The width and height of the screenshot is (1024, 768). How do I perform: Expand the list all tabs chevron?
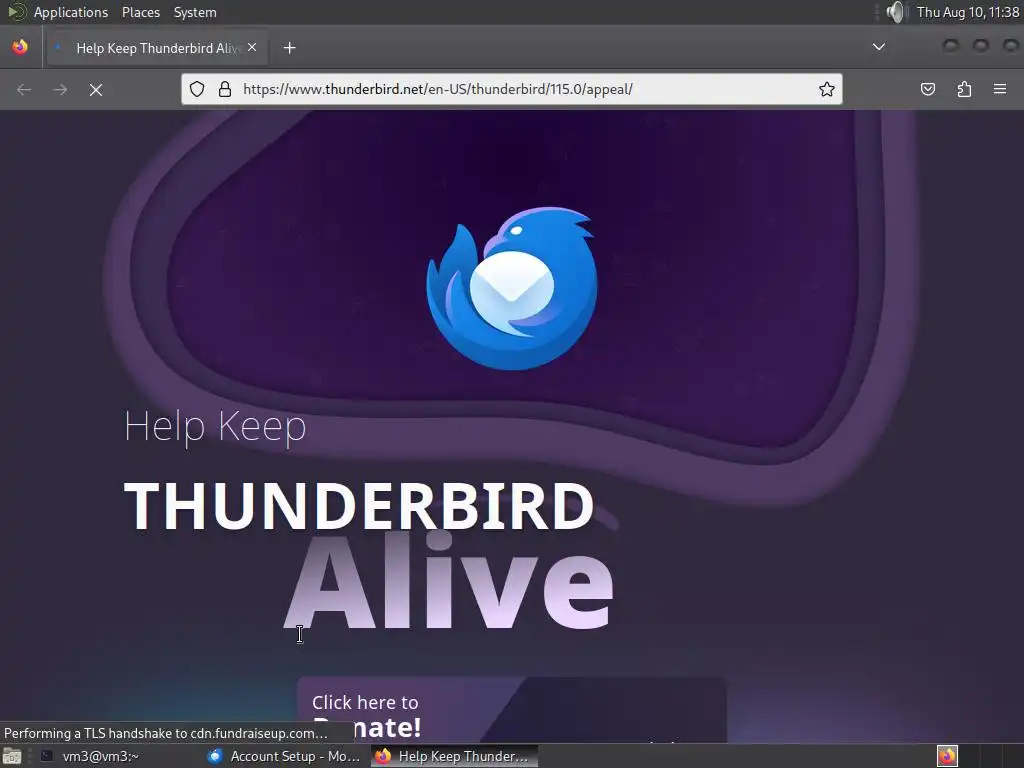coord(879,47)
